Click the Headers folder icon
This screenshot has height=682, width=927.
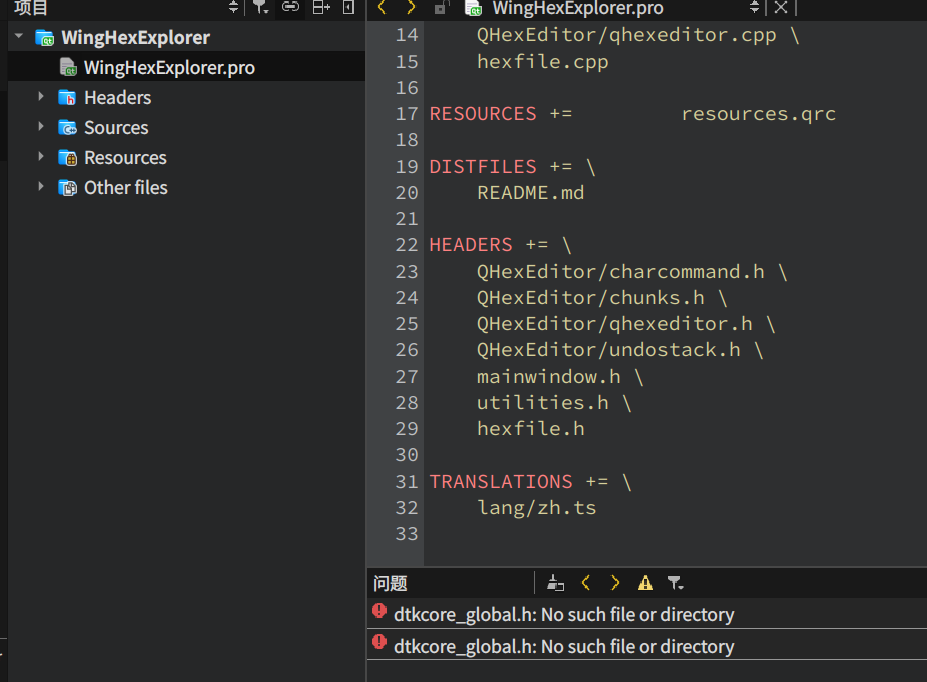[67, 98]
